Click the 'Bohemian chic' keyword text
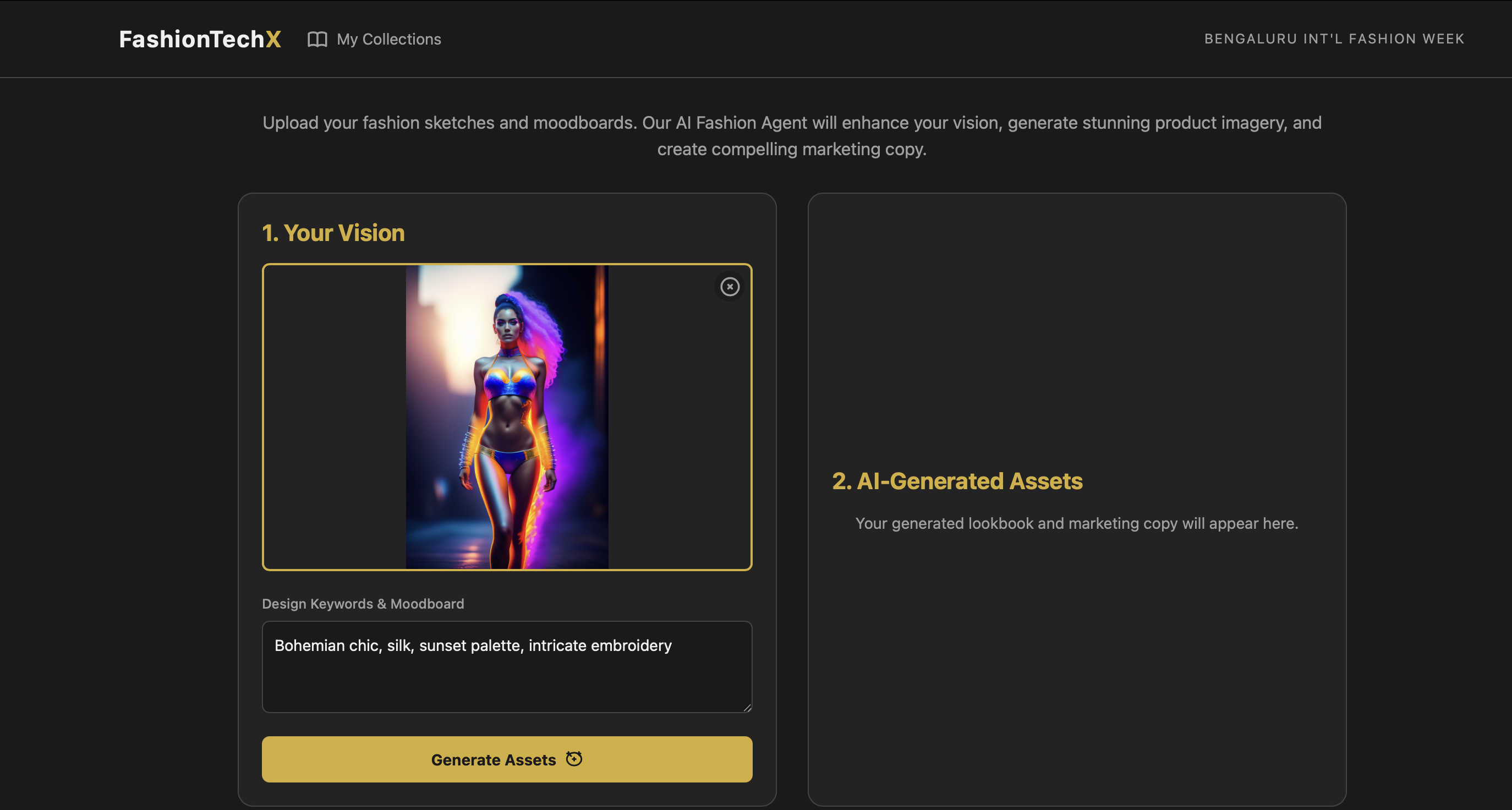Screen dimensions: 1512x810 point(327,645)
